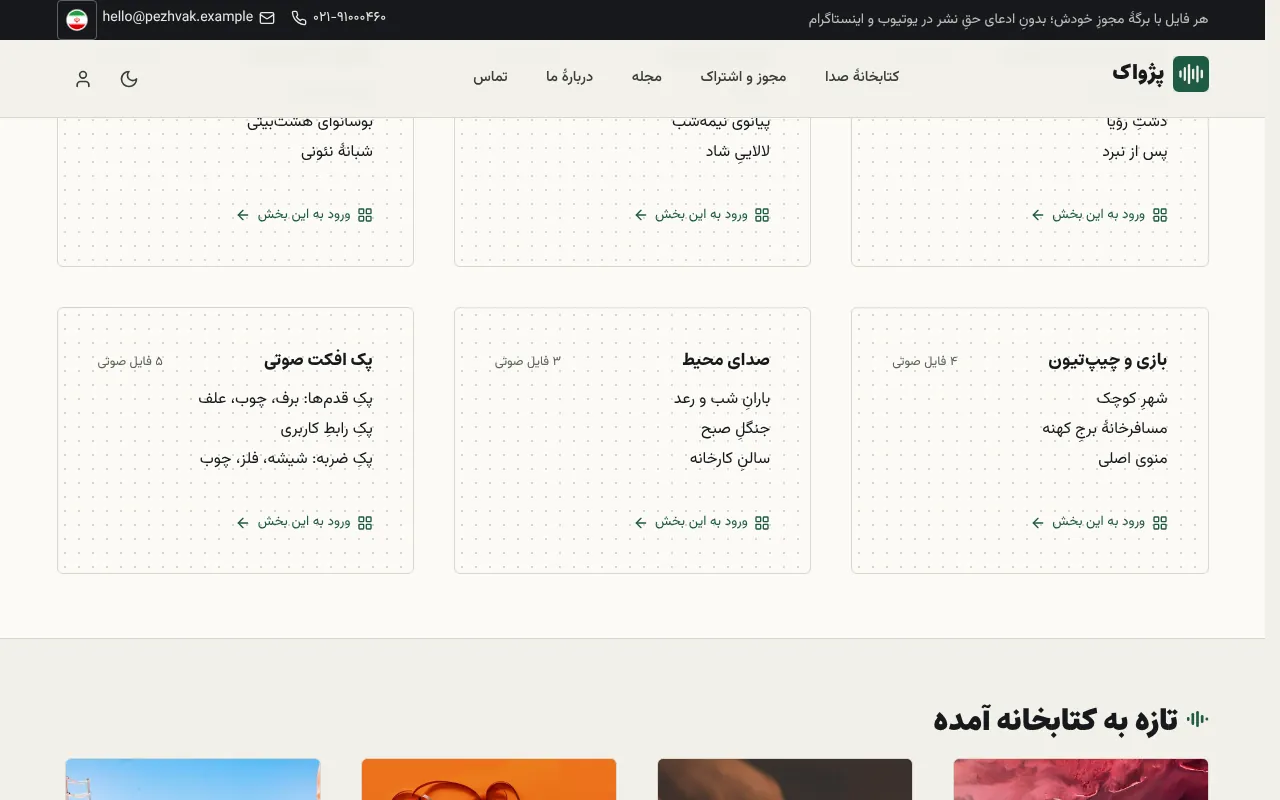The image size is (1280, 800).
Task: Toggle dark mode with the moon icon
Action: [129, 79]
